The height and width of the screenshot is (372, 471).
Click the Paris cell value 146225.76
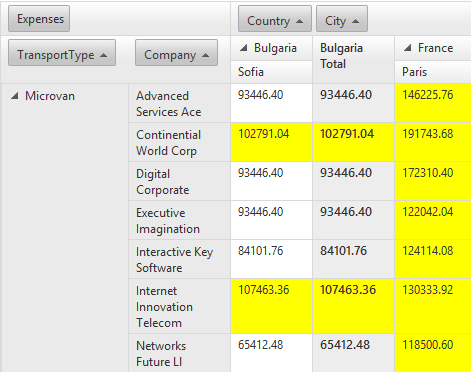(x=433, y=103)
